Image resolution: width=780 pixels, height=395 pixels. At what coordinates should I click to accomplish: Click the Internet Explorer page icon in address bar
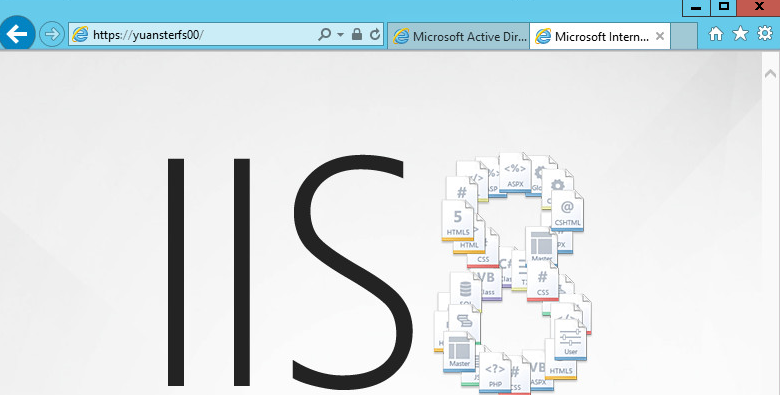click(80, 34)
